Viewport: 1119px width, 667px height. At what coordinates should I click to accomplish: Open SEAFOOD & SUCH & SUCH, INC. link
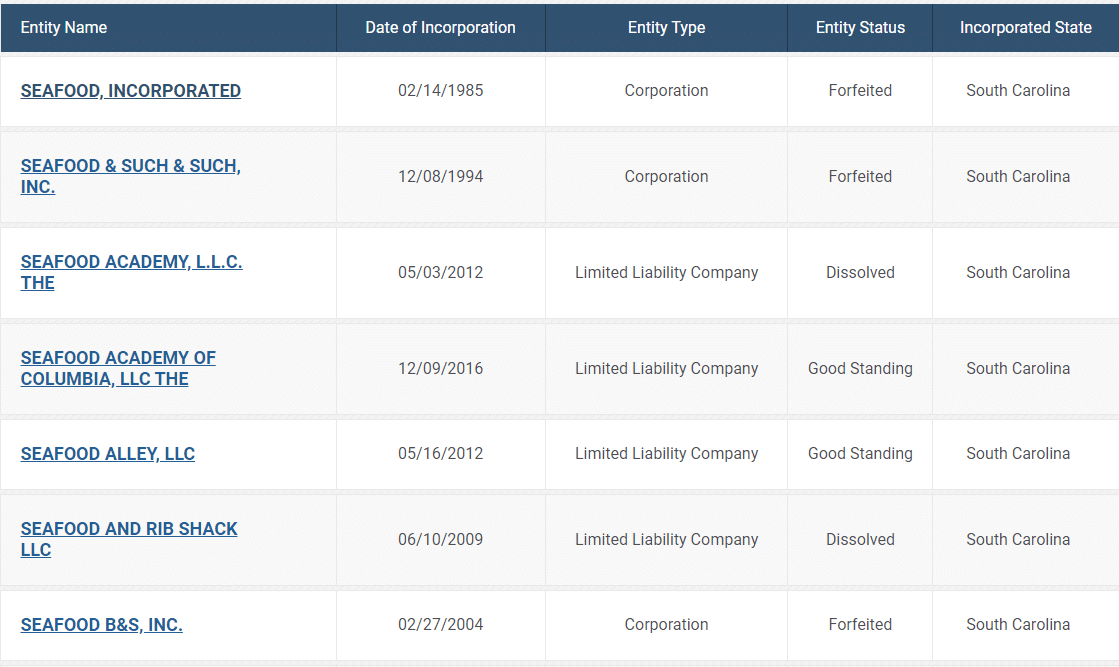pos(130,166)
